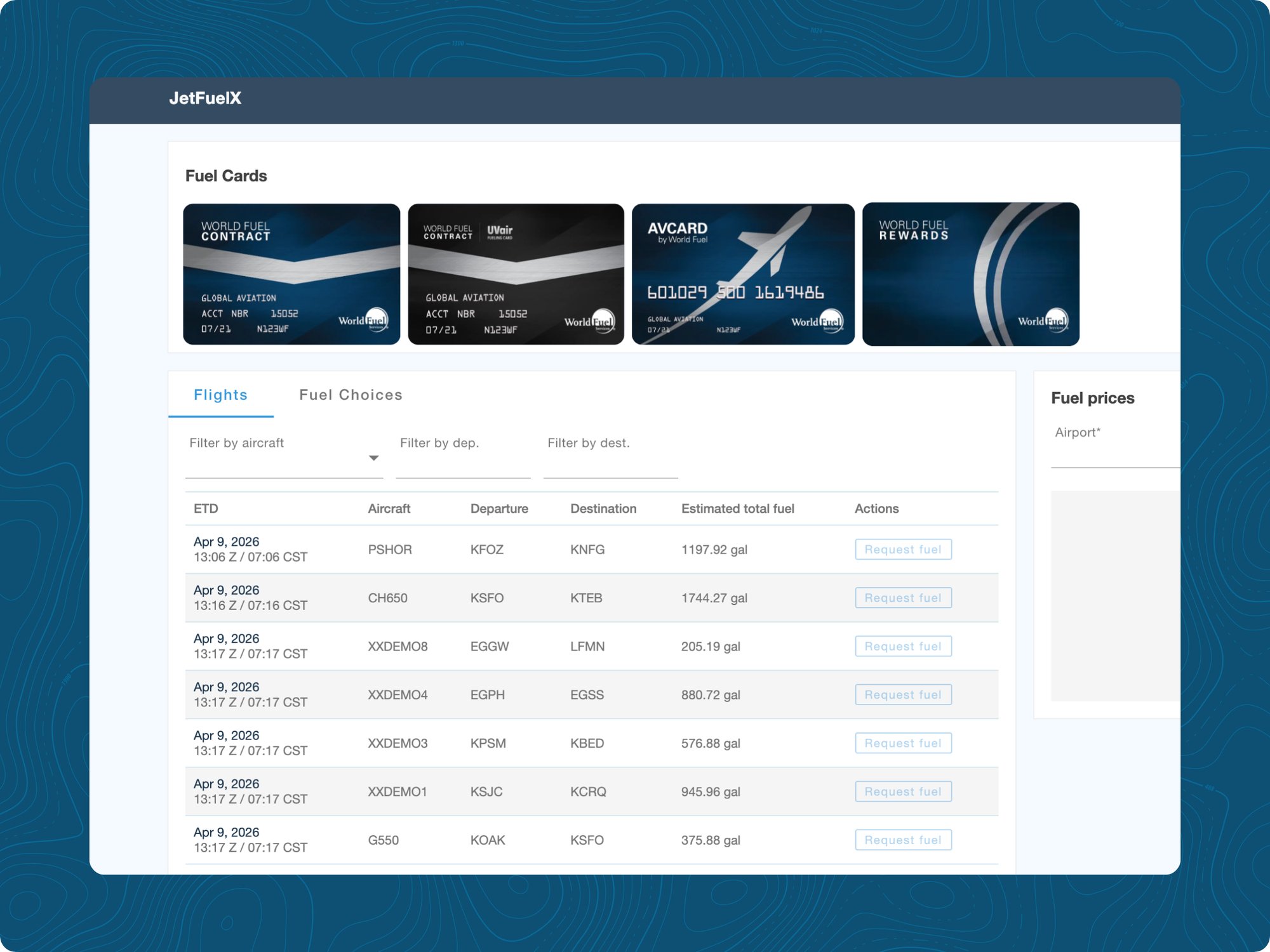Click aircraft cell XXDEMO4
The image size is (1270, 952).
click(x=398, y=695)
